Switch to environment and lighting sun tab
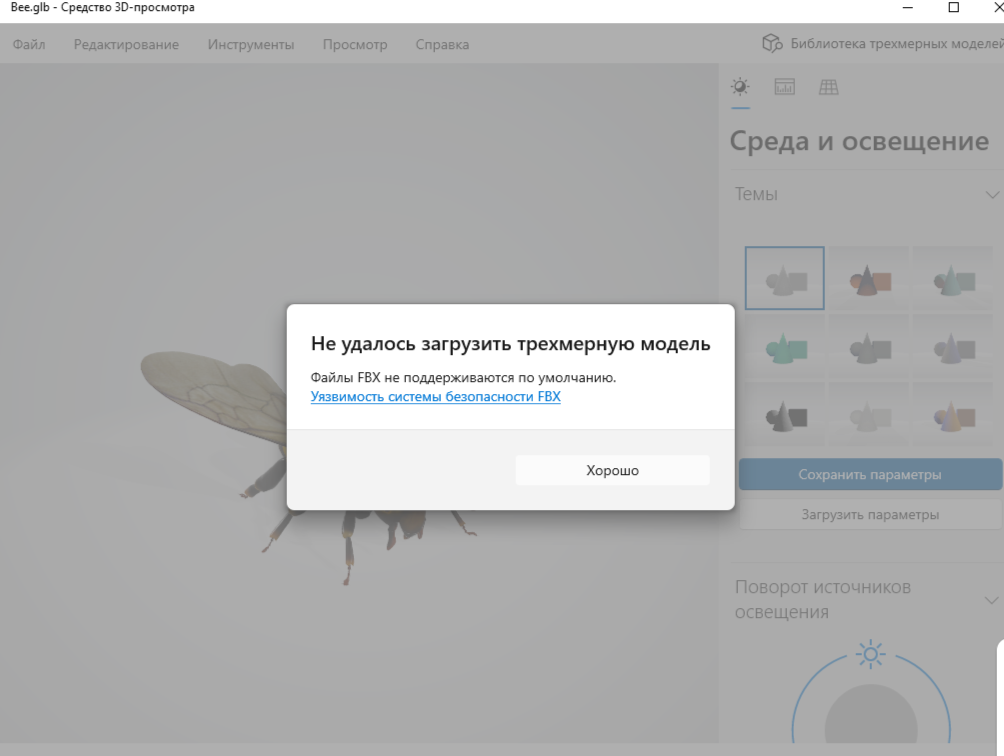Viewport: 1004px width, 756px height. pos(740,86)
